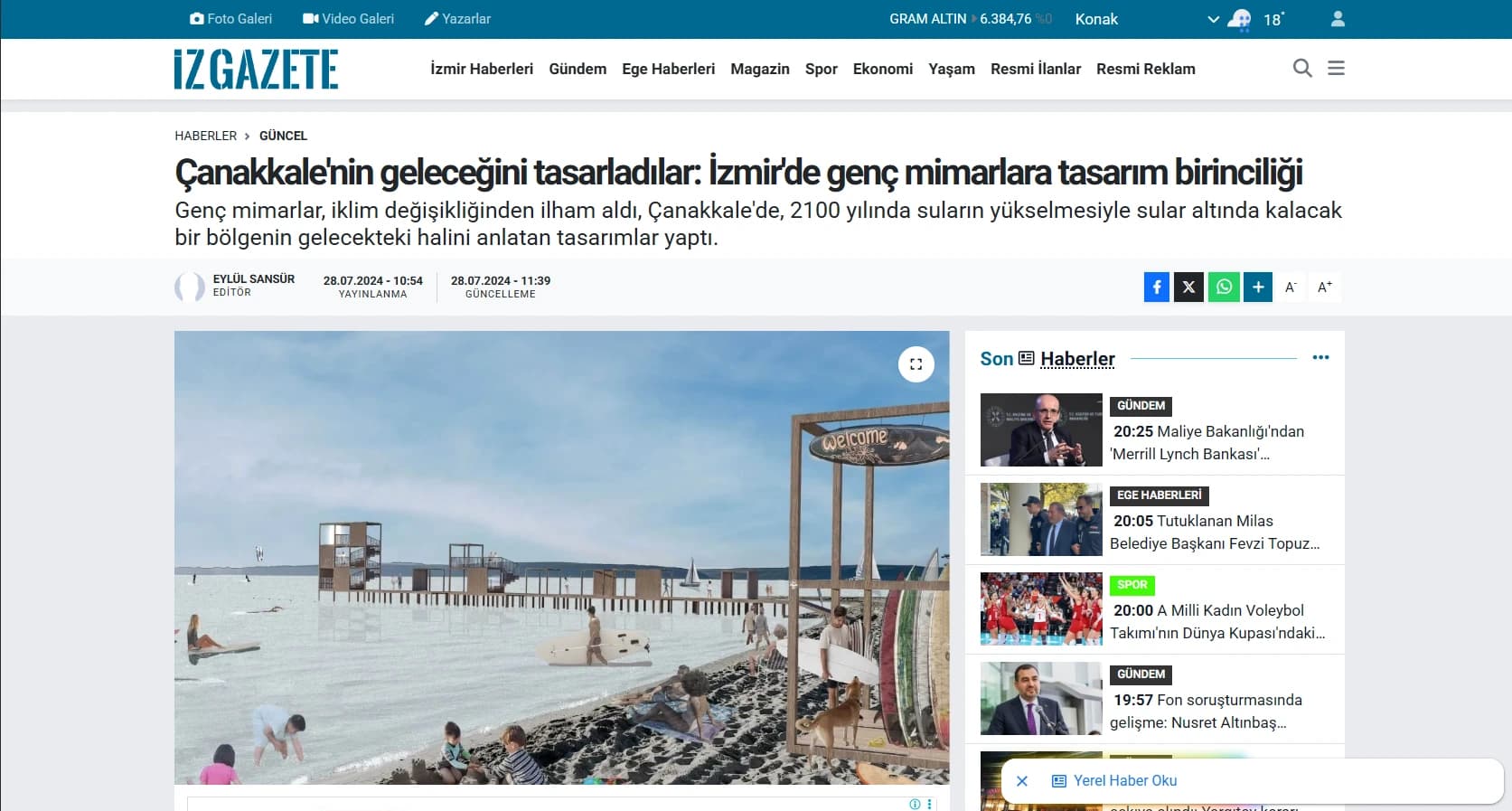Click the İZ GAZETE logo
Viewport: 1512px width, 811px height.
coord(257,70)
